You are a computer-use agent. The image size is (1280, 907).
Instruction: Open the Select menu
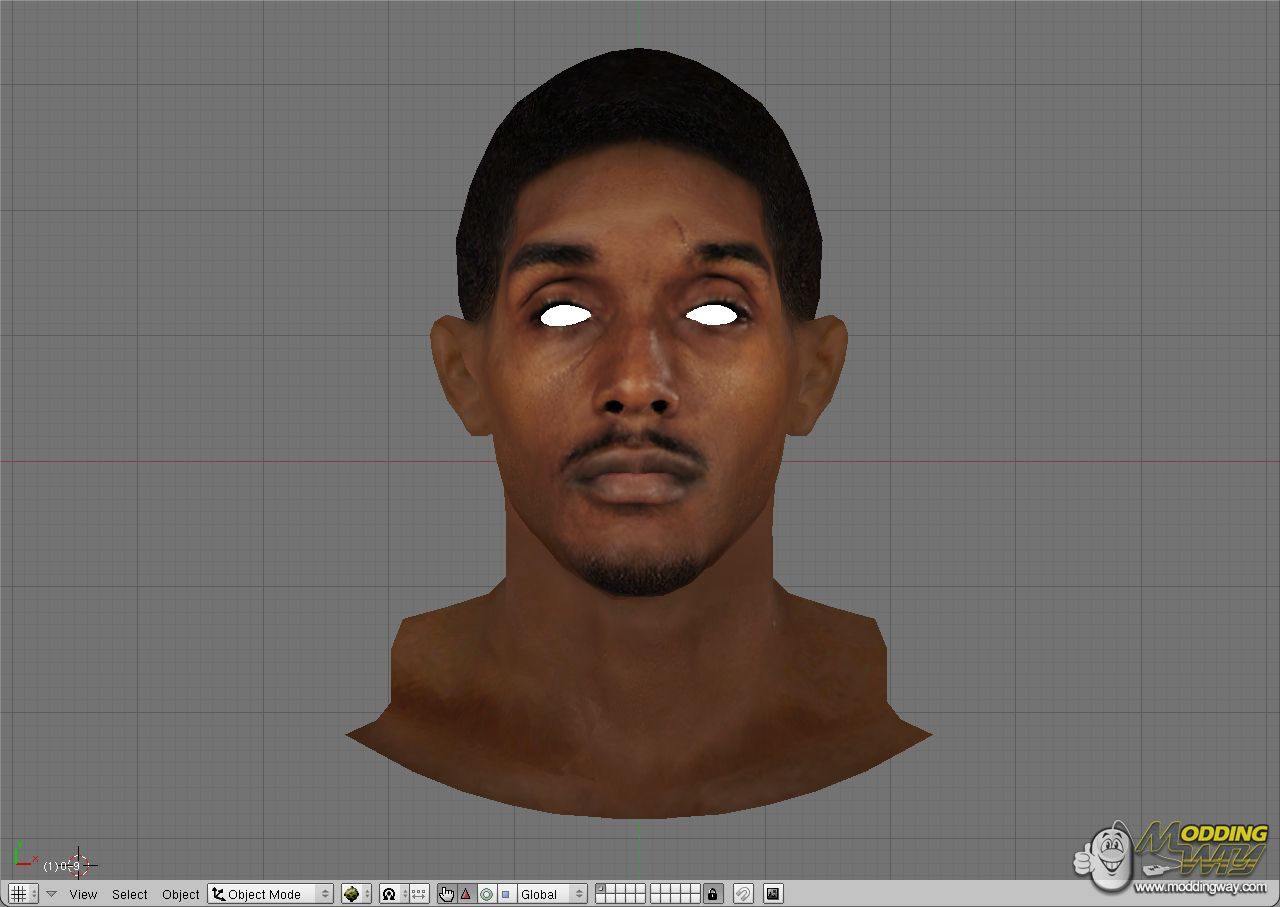tap(129, 894)
